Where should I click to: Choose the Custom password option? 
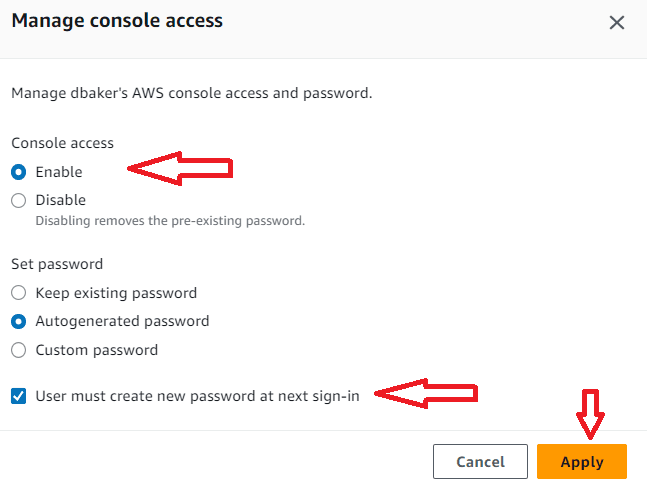coord(19,350)
